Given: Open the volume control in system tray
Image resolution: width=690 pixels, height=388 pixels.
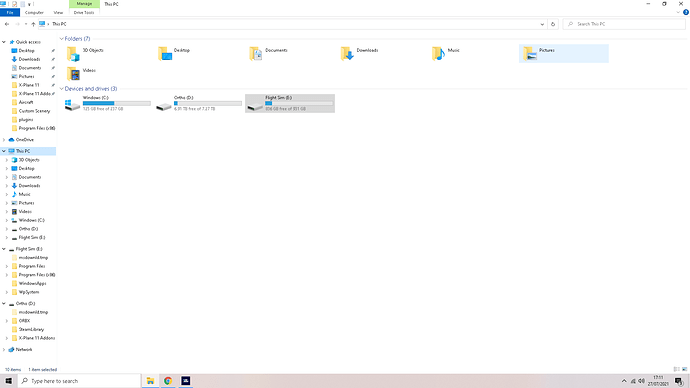Looking at the screenshot, I should tap(642, 381).
